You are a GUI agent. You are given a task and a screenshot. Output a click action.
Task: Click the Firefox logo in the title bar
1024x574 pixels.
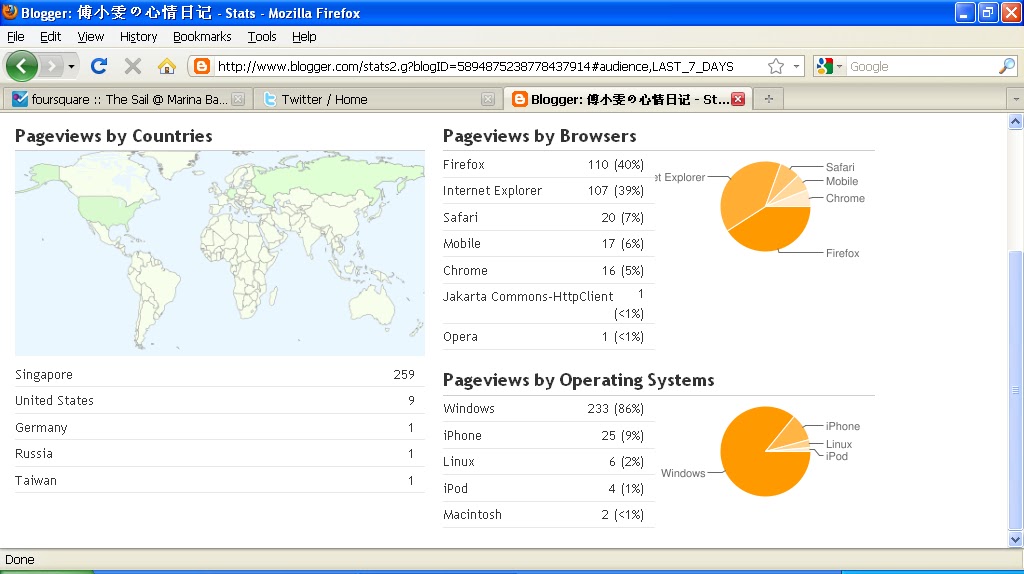10,12
